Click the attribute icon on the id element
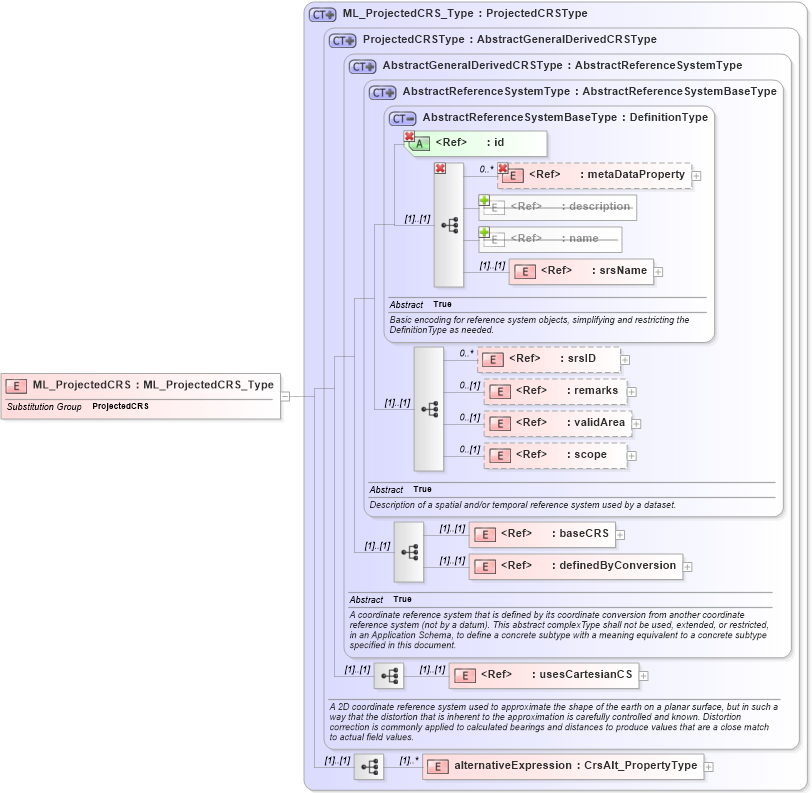The width and height of the screenshot is (812, 793). click(x=419, y=142)
